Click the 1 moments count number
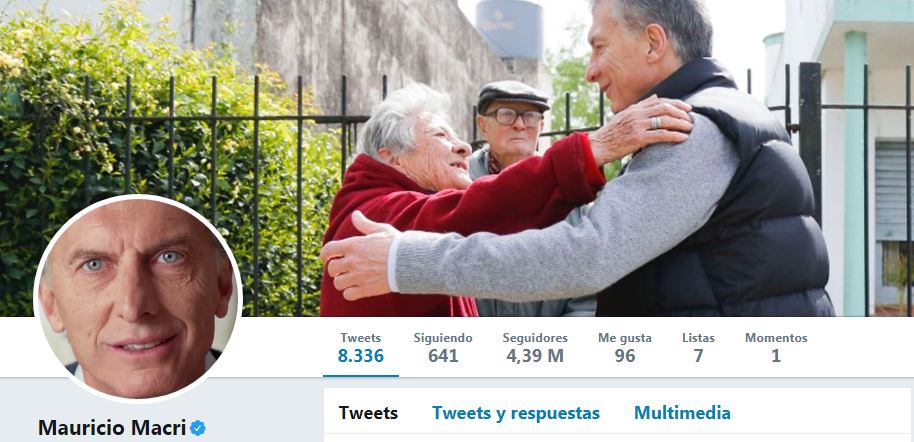 pos(776,356)
